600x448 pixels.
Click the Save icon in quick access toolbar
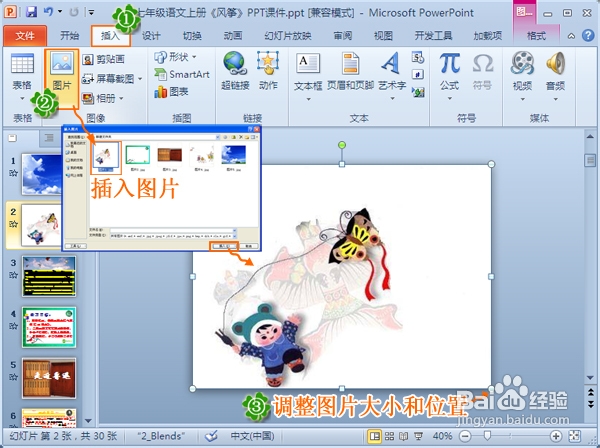[31, 12]
